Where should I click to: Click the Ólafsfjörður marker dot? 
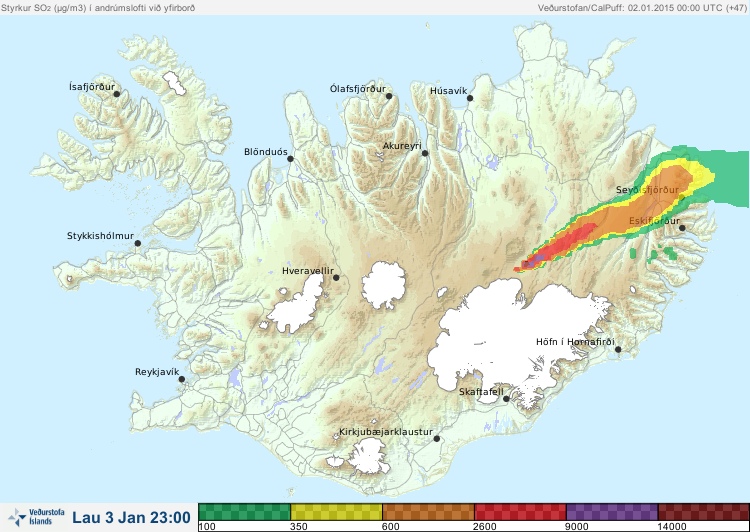(389, 96)
